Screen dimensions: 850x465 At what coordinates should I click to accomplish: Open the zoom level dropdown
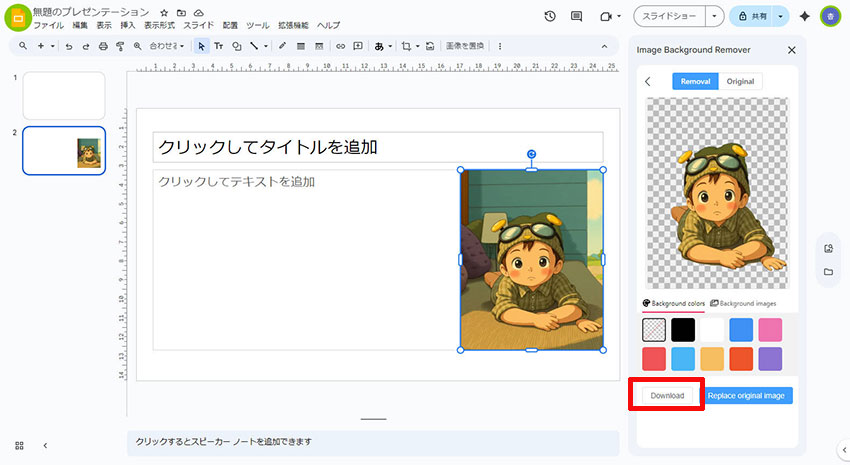tap(166, 46)
